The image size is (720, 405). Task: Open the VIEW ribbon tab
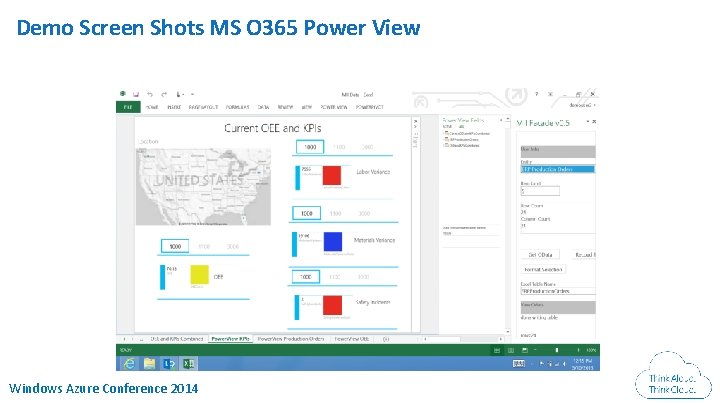pos(307,107)
